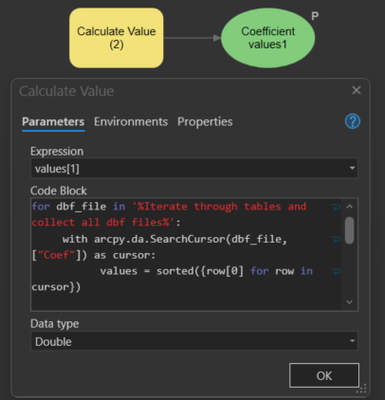The image size is (385, 400).
Task: Click the word-wrap icon beside SearchCursor line
Action: tap(336, 239)
